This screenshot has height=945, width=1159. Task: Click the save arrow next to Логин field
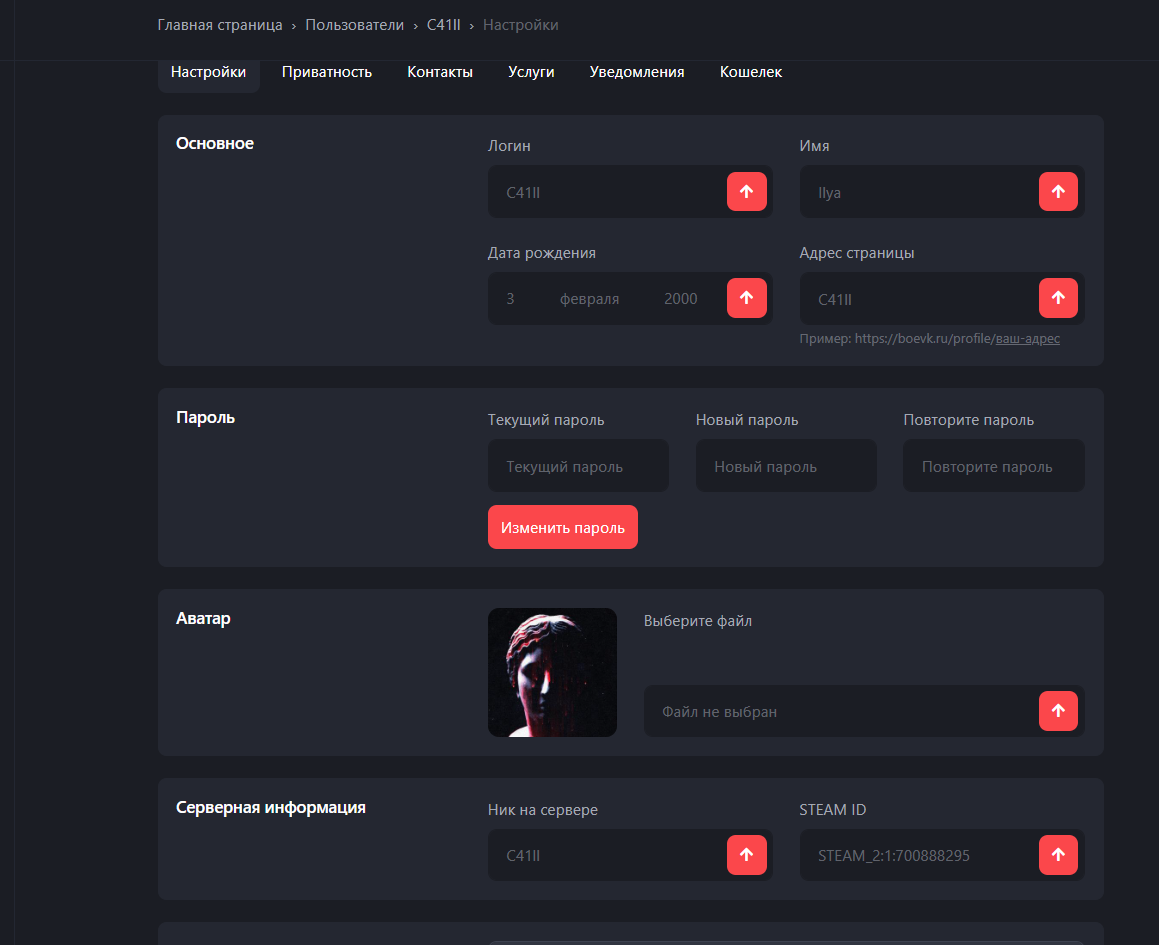tap(746, 192)
